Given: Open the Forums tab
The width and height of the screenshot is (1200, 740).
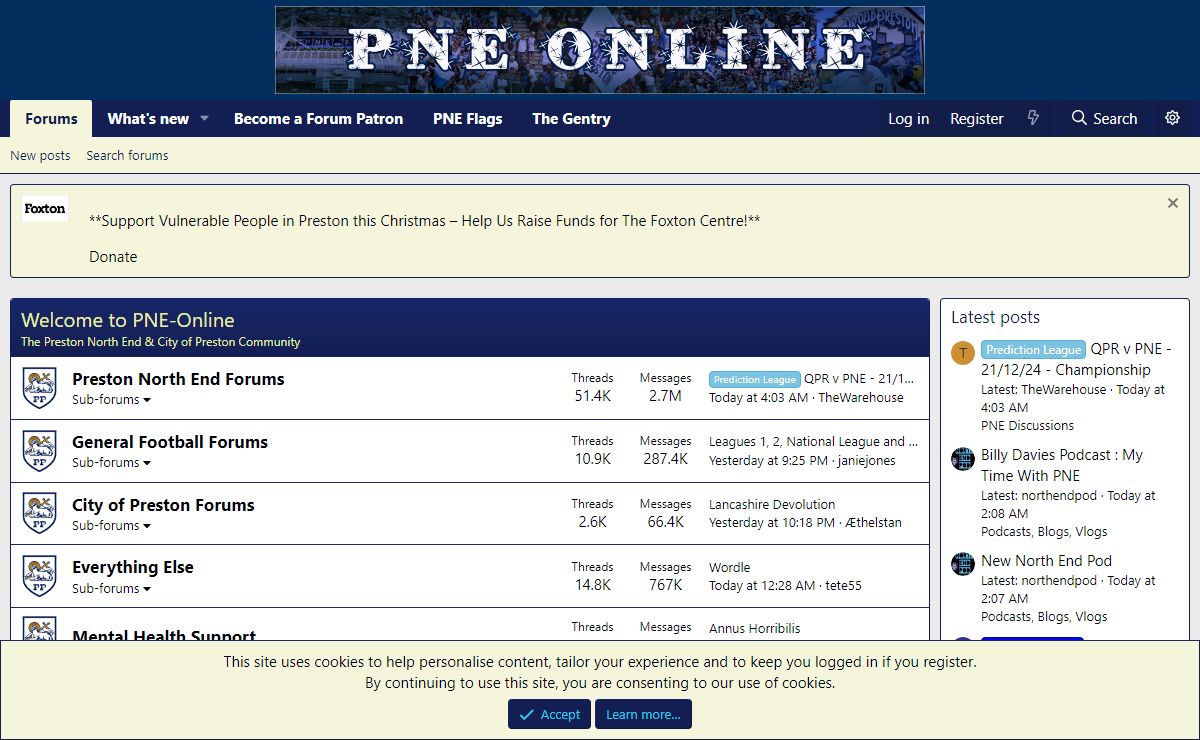Looking at the screenshot, I should [51, 118].
